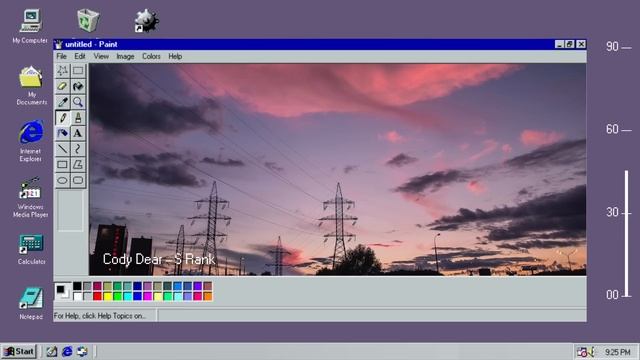Click the 9:25 PM taskbar clock
Screen dimensions: 640x360
(618, 352)
